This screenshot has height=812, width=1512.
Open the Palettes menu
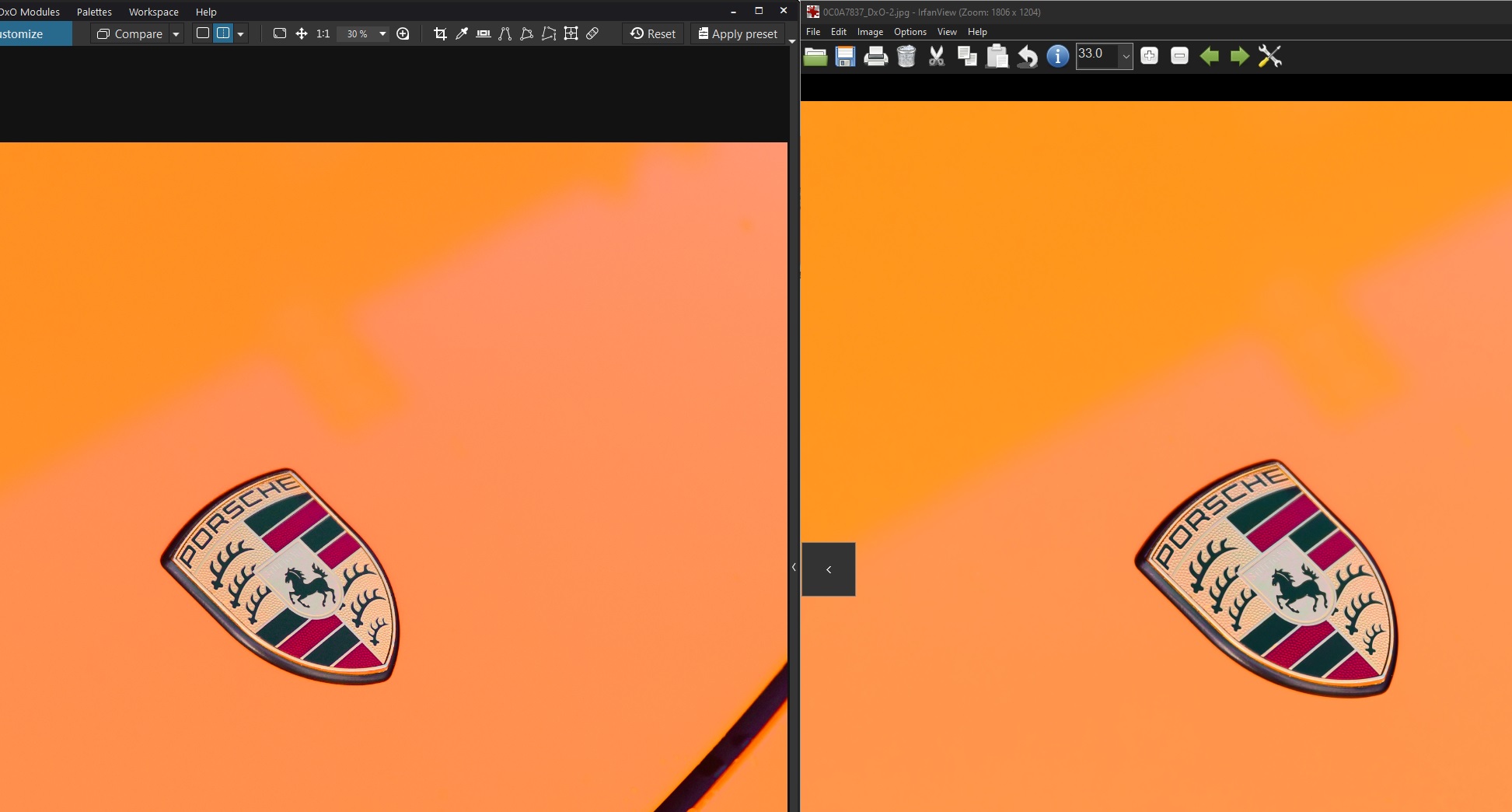pyautogui.click(x=94, y=12)
